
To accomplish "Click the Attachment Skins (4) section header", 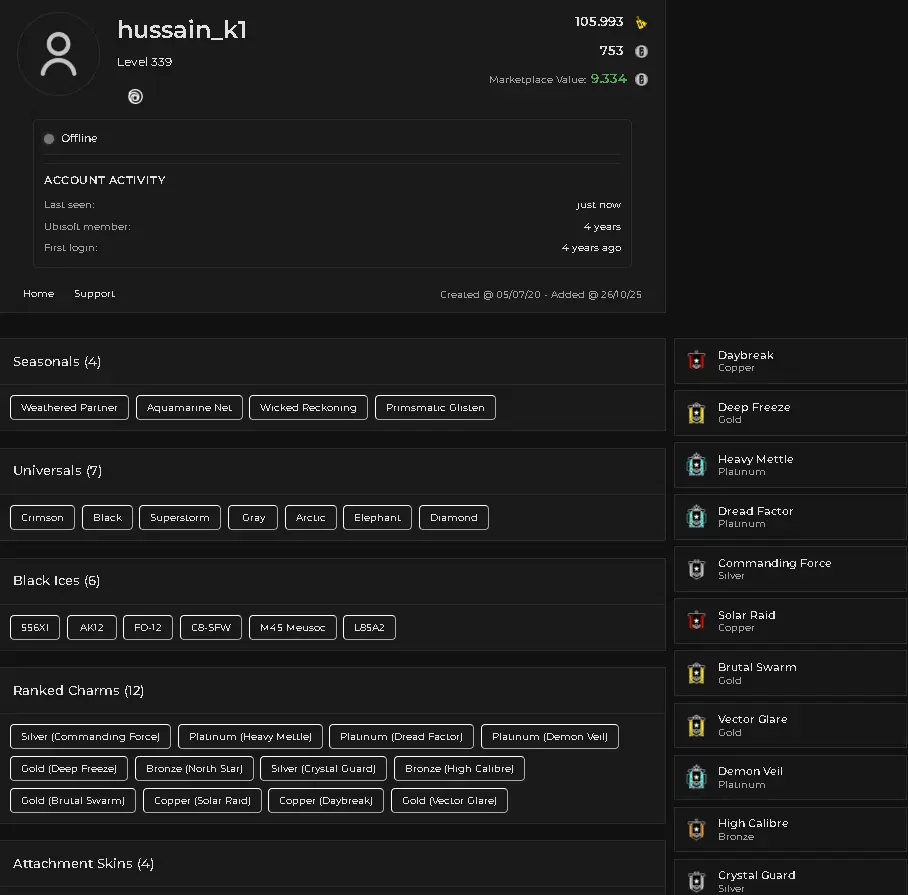I will (x=83, y=863).
